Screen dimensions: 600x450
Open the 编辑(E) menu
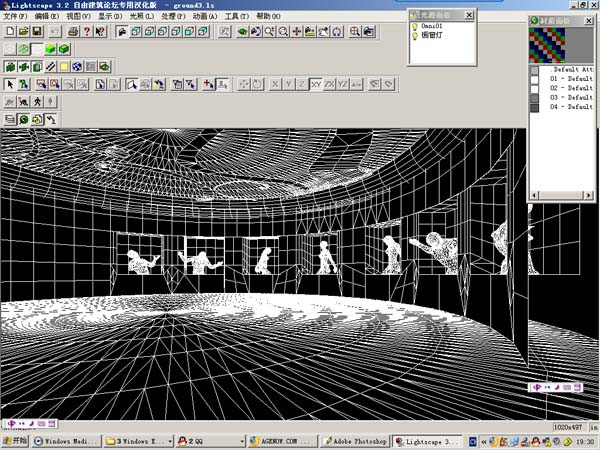coord(47,16)
